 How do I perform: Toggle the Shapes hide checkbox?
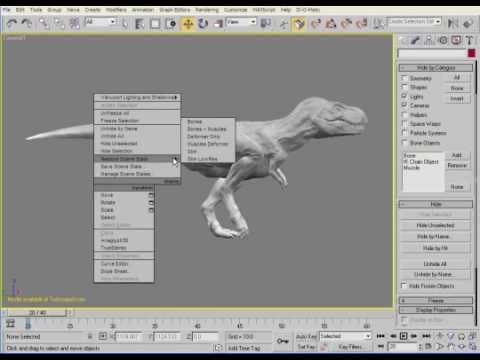tap(404, 87)
